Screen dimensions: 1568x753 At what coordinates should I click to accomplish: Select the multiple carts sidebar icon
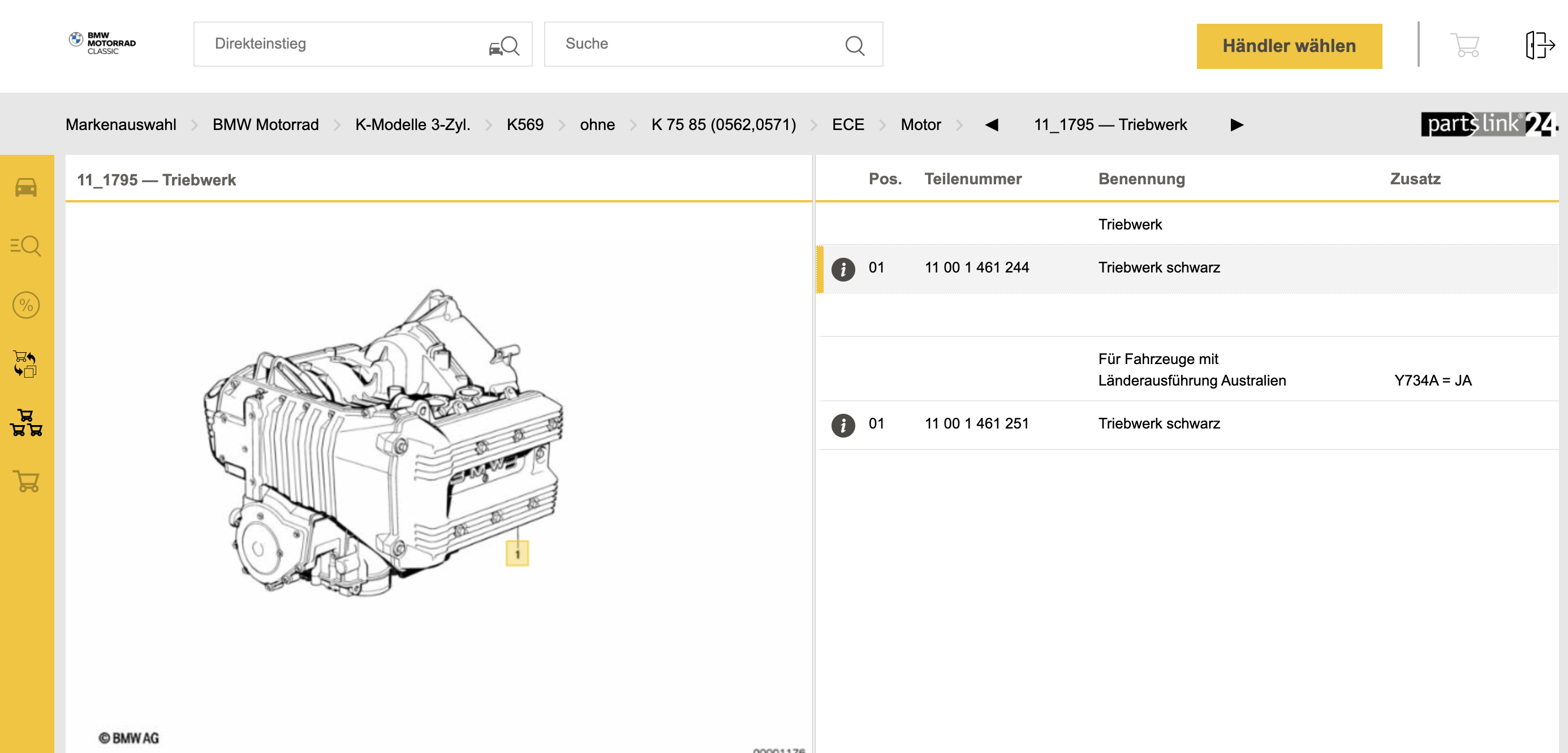point(26,423)
